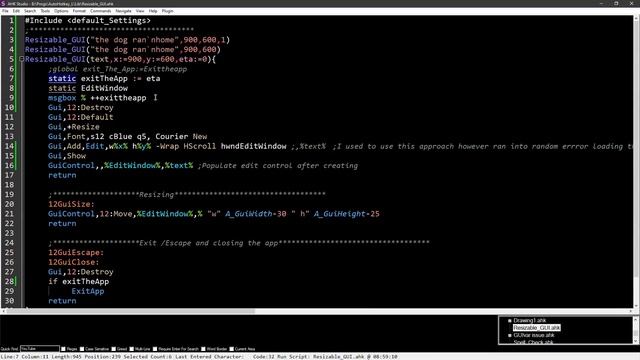Select Drawing1.ahk in the file list
This screenshot has width=640, height=360.
point(529,320)
